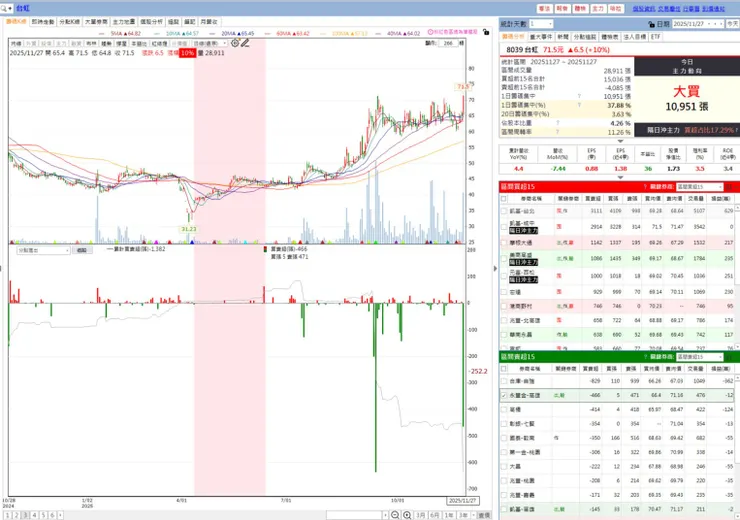Check the box for 摩根大通 row
The width and height of the screenshot is (740, 520).
pyautogui.click(x=504, y=243)
